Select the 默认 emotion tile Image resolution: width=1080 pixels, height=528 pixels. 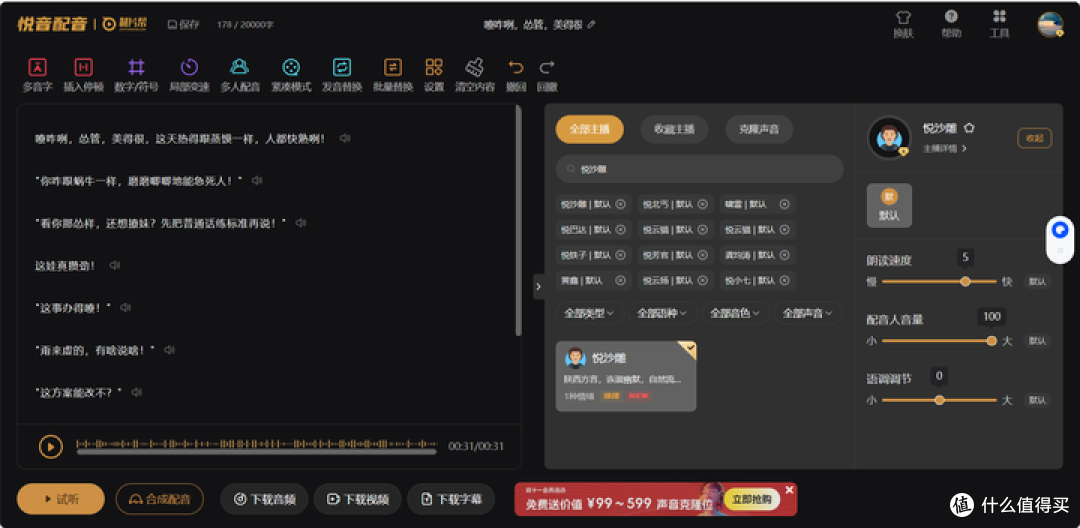(889, 205)
